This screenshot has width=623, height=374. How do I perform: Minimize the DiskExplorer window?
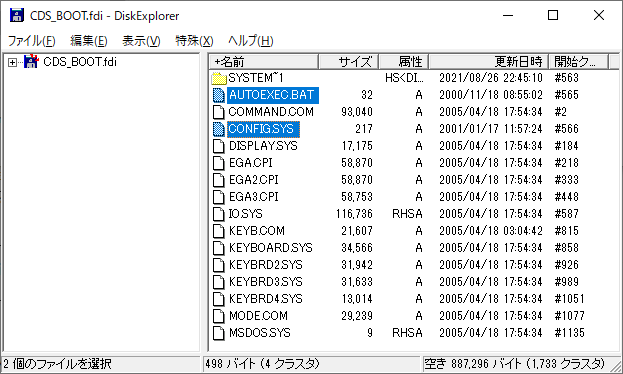508,16
